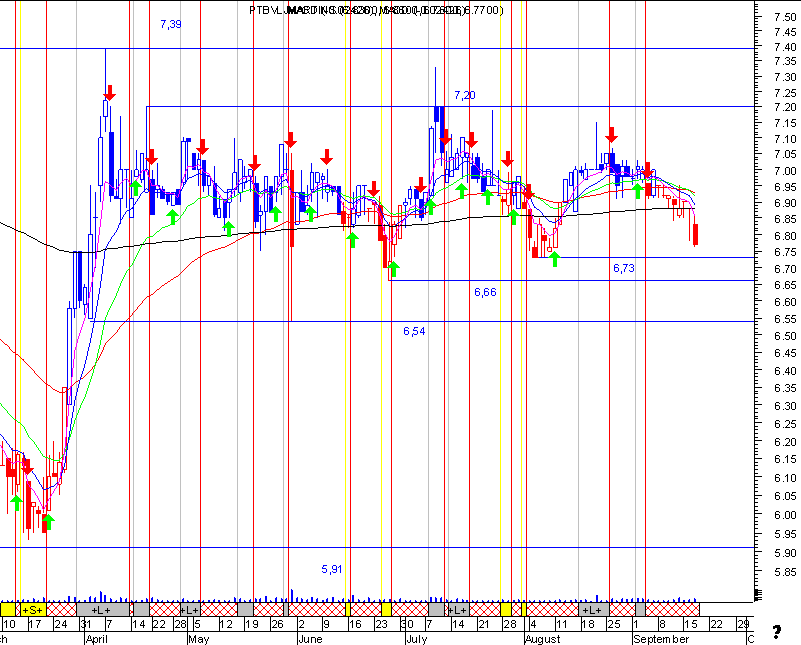Click the June month label on time axis
Screen dimensions: 801x645
[x=310, y=639]
